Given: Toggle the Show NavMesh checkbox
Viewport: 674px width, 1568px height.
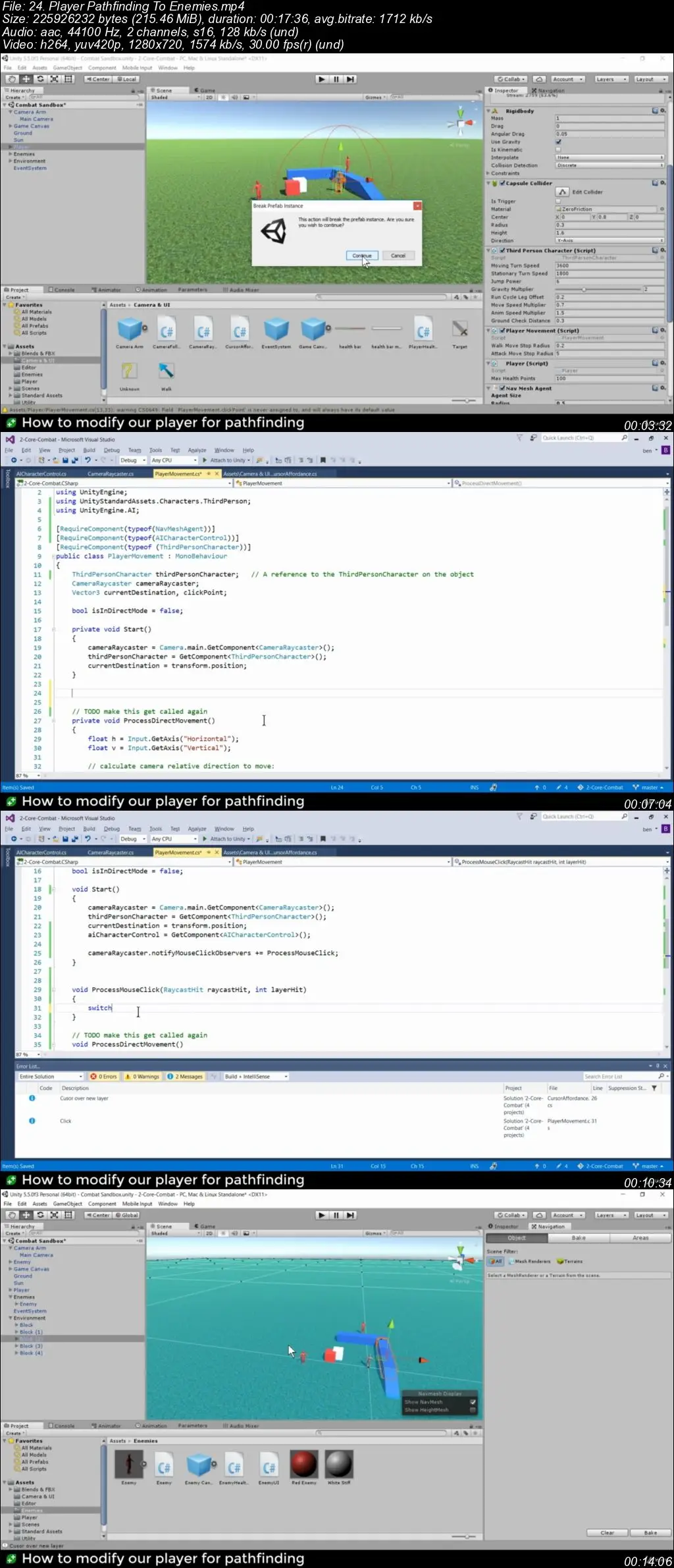Looking at the screenshot, I should click(473, 1402).
